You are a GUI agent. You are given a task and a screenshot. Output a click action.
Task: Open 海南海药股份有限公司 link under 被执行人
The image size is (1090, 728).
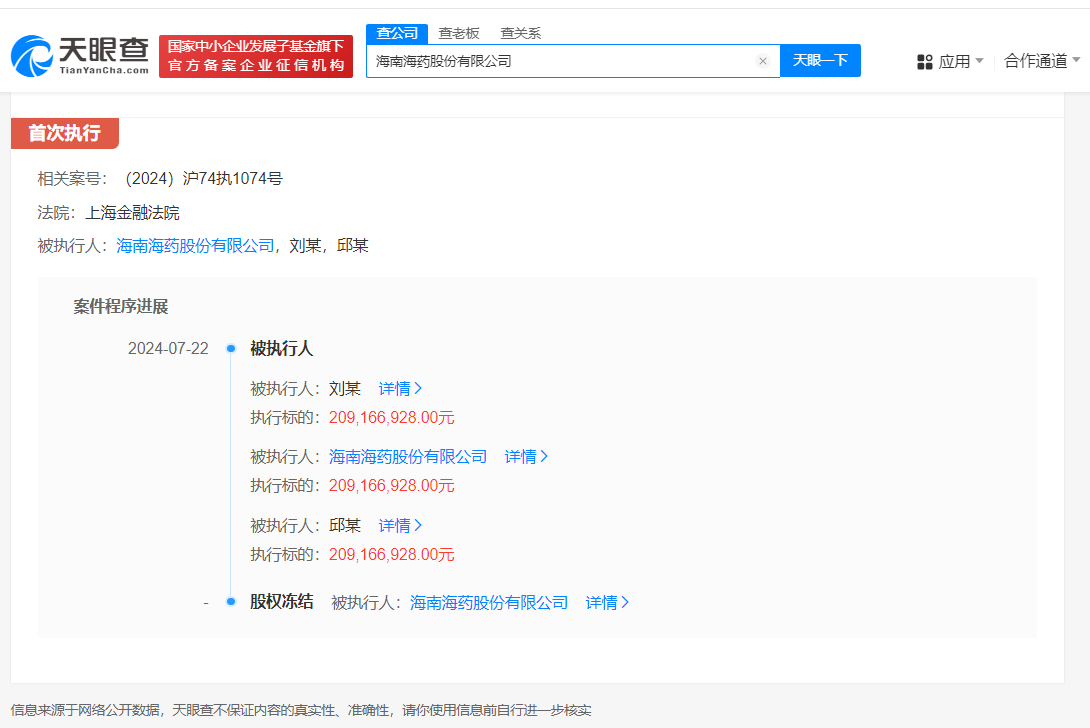click(x=194, y=245)
